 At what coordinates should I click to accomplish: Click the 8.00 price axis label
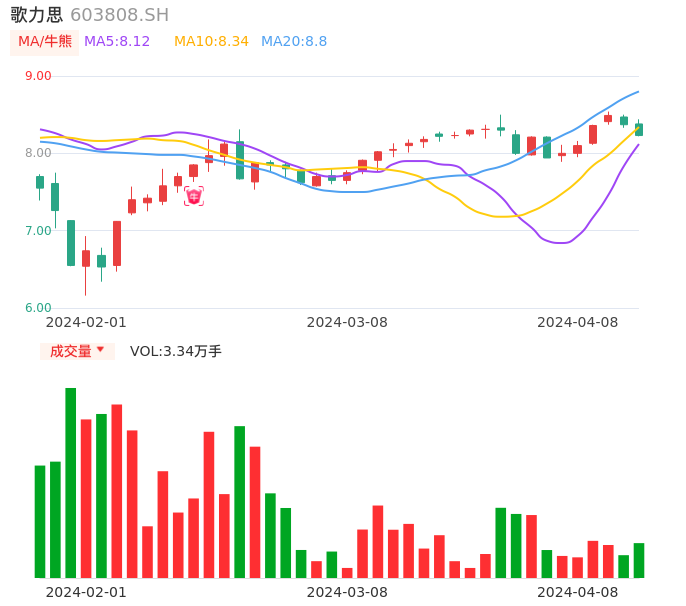tap(38, 153)
